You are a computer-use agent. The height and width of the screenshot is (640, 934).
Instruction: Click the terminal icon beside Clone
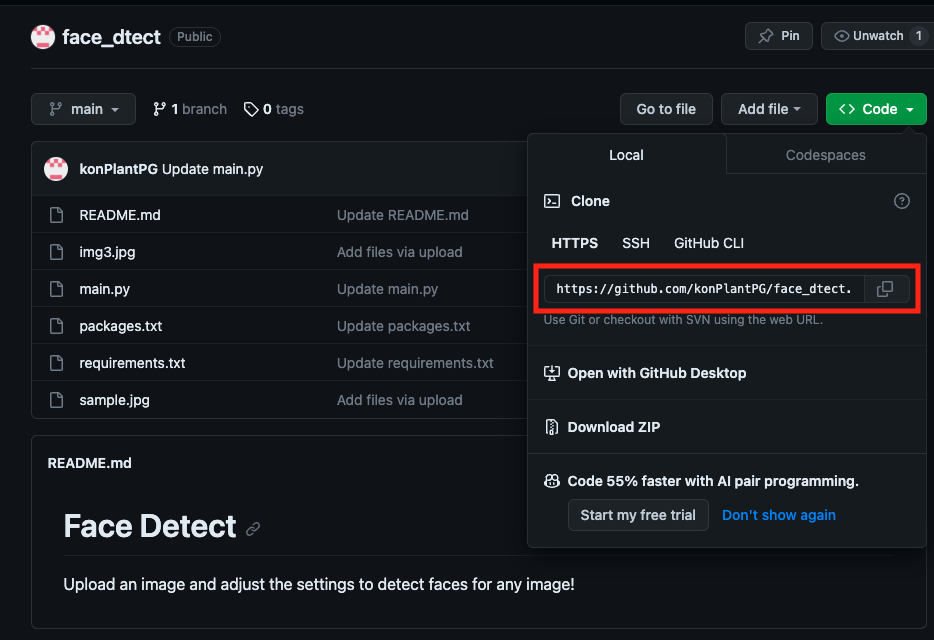(552, 201)
